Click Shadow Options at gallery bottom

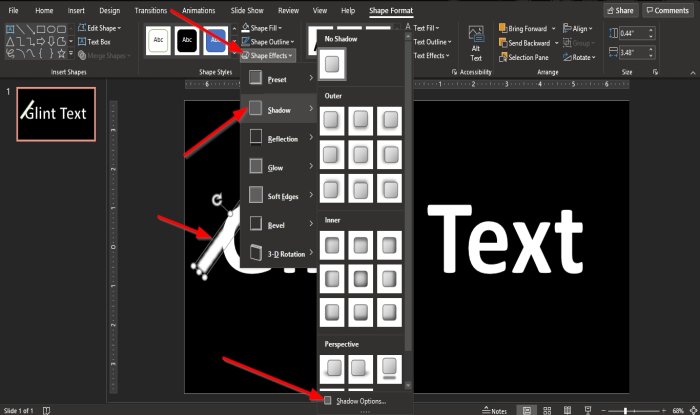[359, 400]
